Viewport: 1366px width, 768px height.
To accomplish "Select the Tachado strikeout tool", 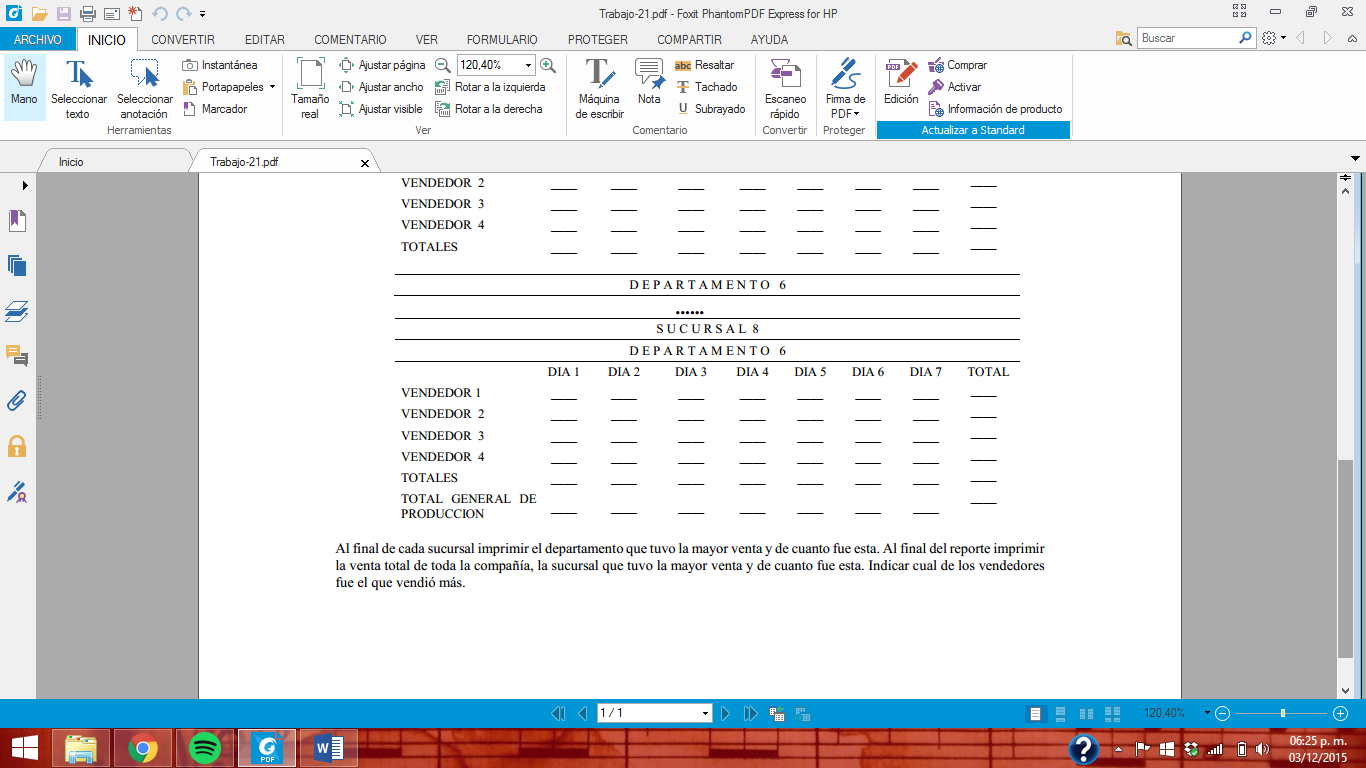I will point(707,87).
